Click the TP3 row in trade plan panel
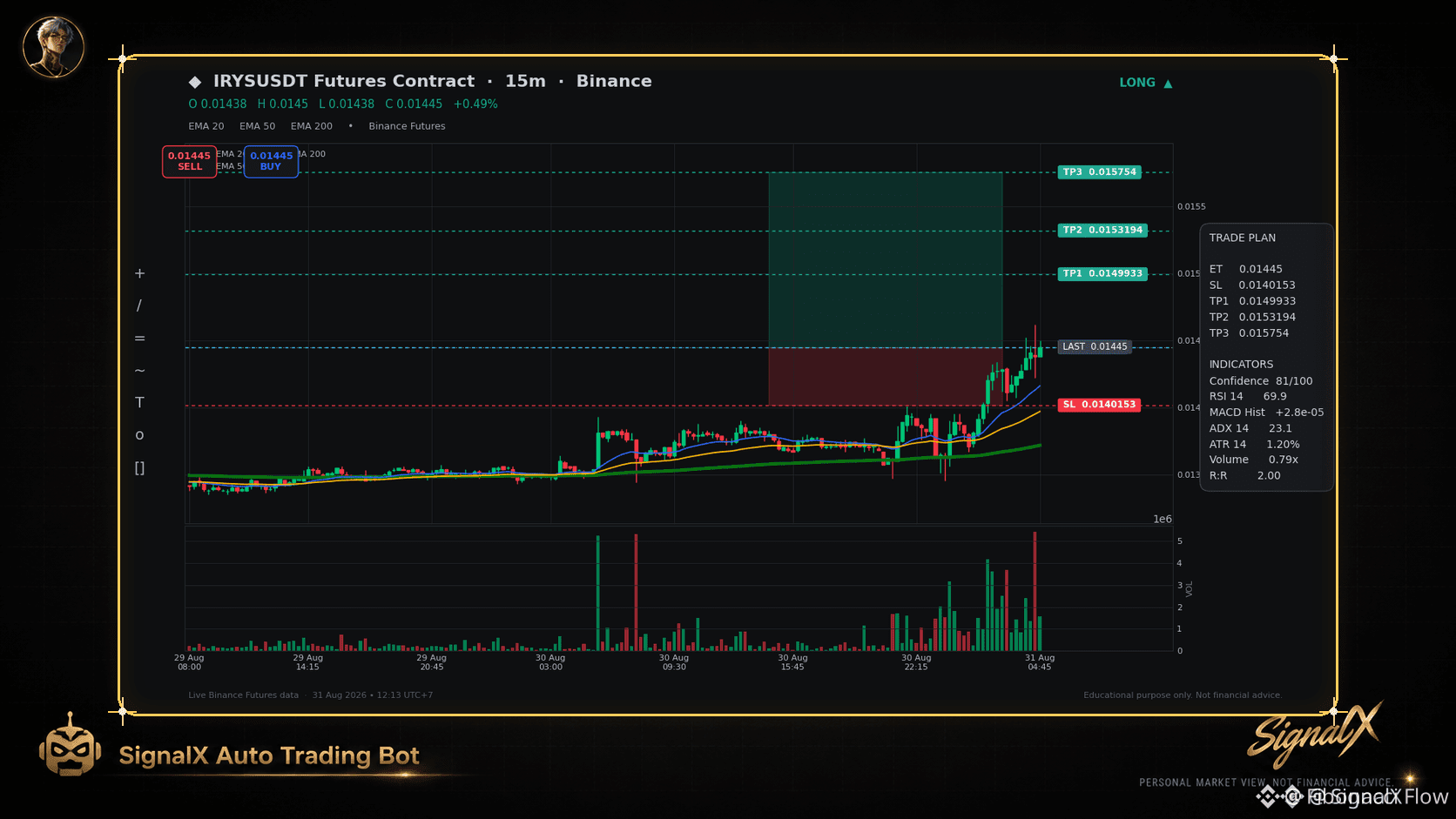The height and width of the screenshot is (819, 1456). point(1249,332)
